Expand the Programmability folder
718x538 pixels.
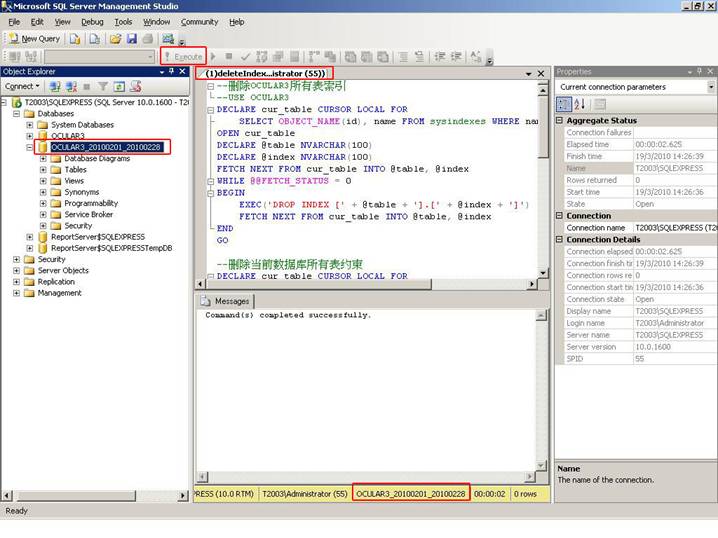click(x=43, y=203)
